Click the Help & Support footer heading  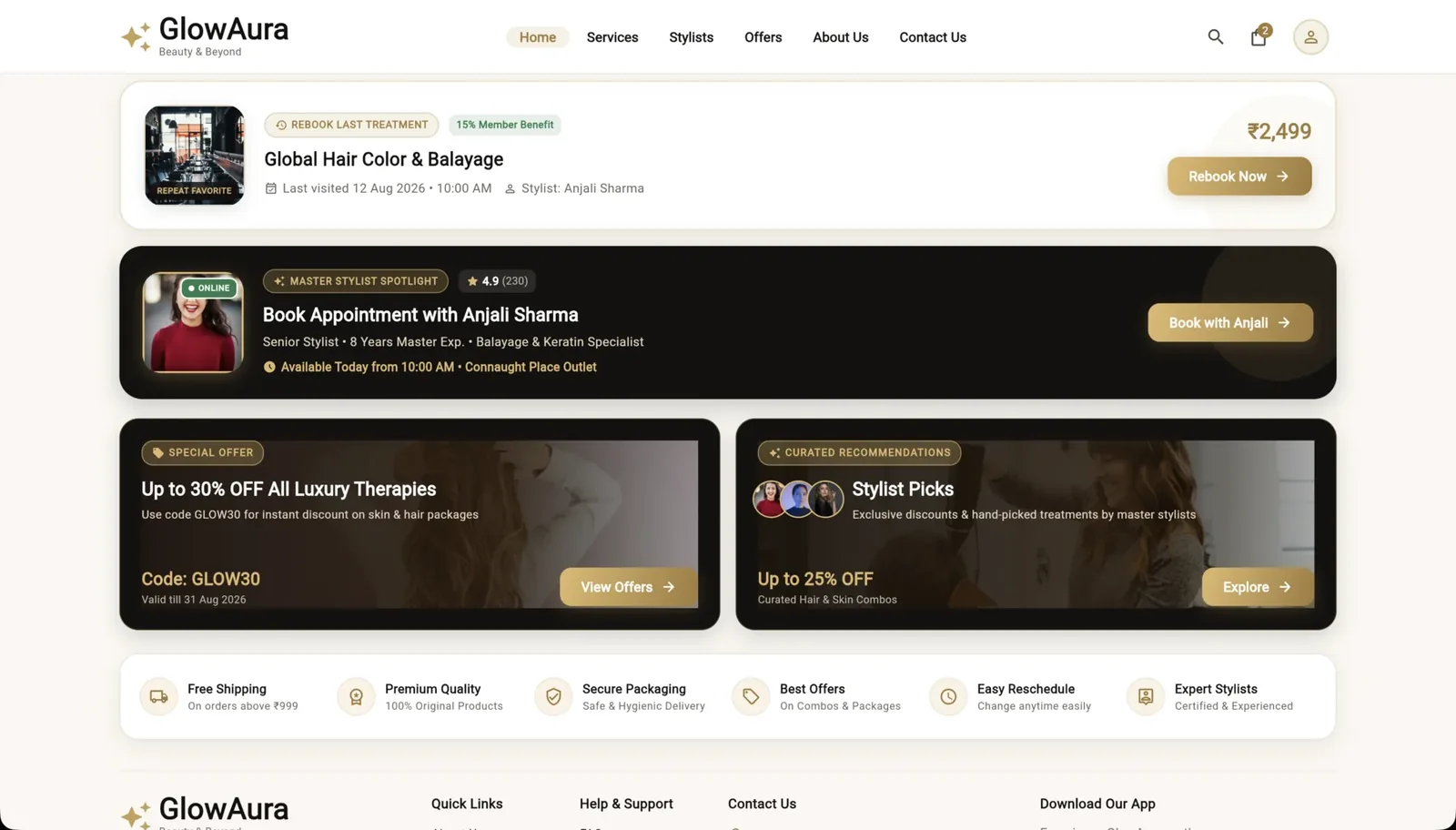(x=626, y=804)
